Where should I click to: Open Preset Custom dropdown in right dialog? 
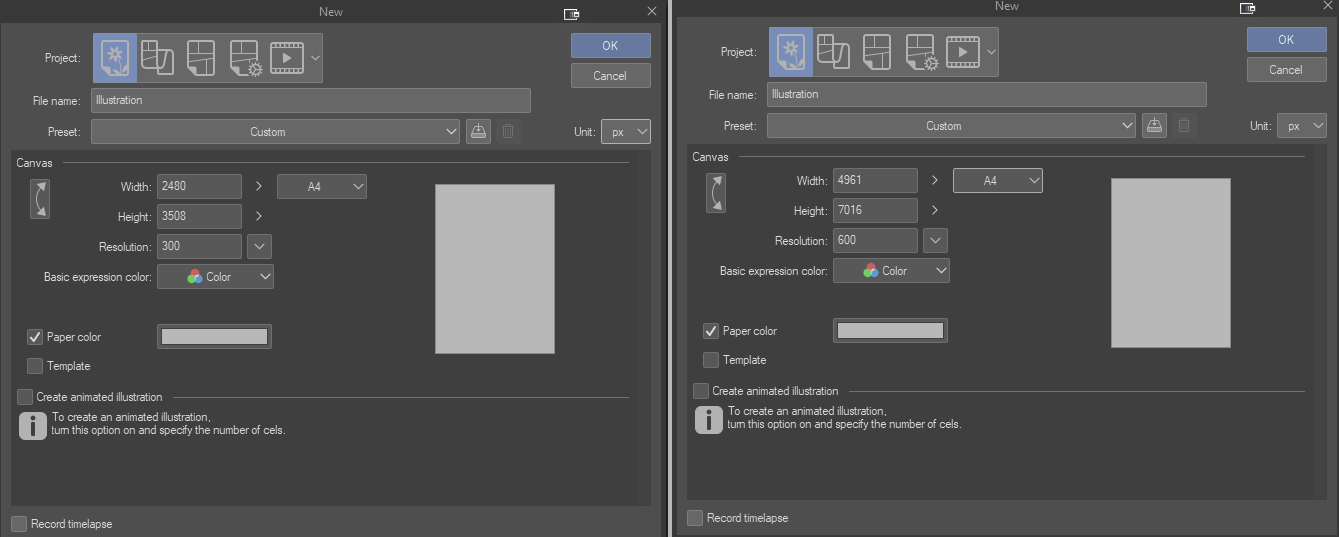click(951, 126)
